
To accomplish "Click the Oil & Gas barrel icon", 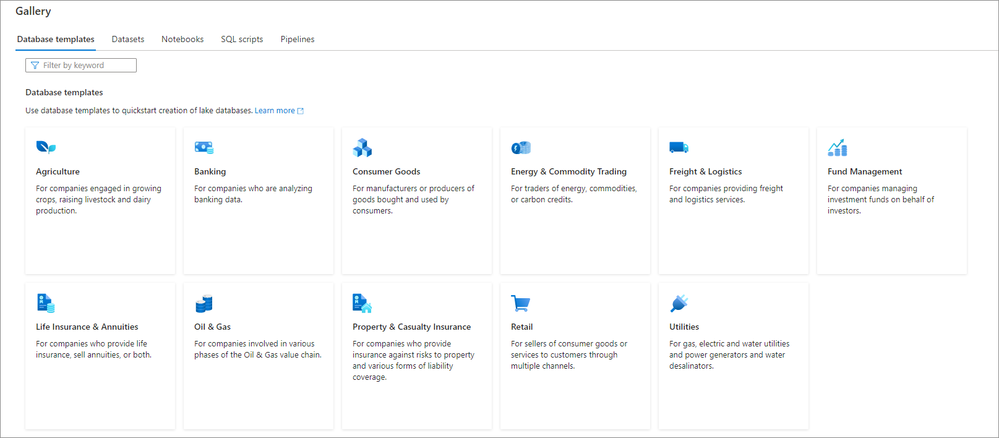I will [204, 303].
